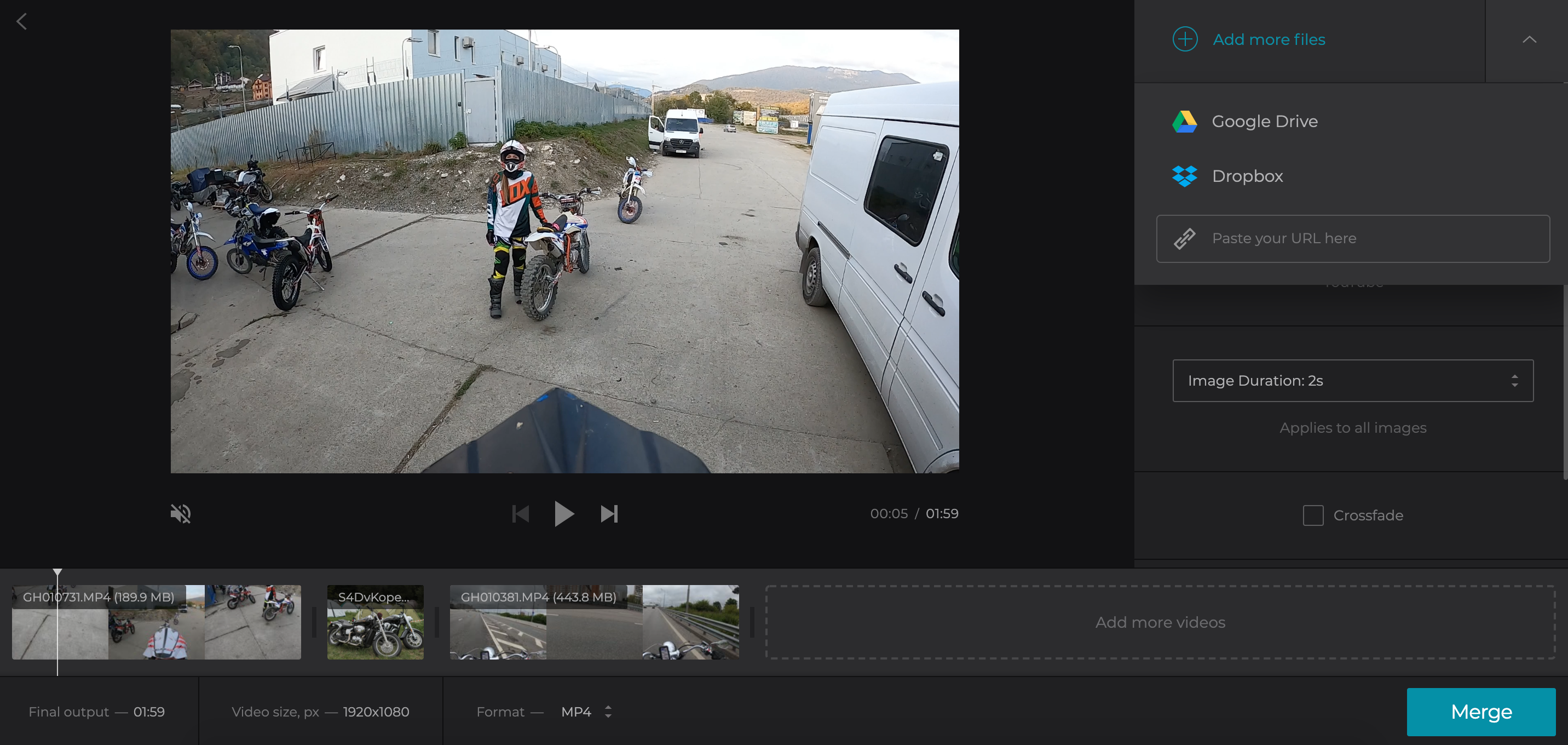Select the S4DvKope clip thumbnail
The image size is (1568, 745).
(x=375, y=622)
